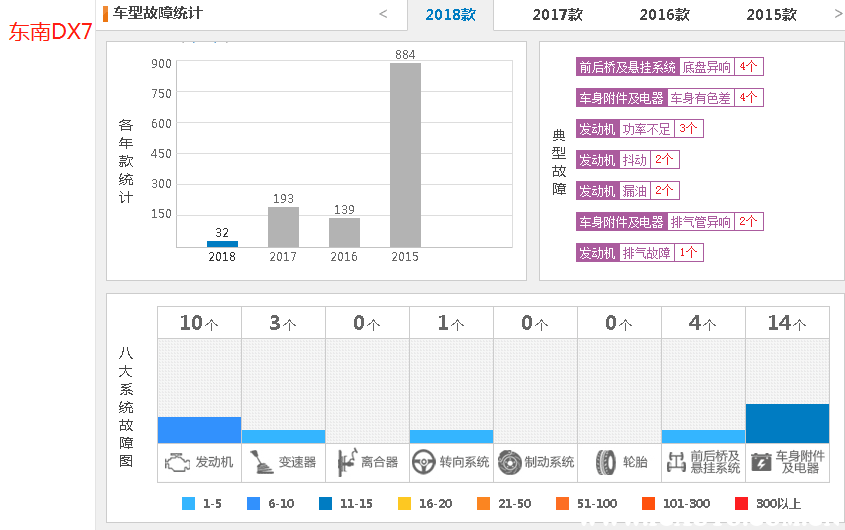845x530 pixels.
Task: Click the 11-15 legend color swatch
Action: [x=325, y=504]
